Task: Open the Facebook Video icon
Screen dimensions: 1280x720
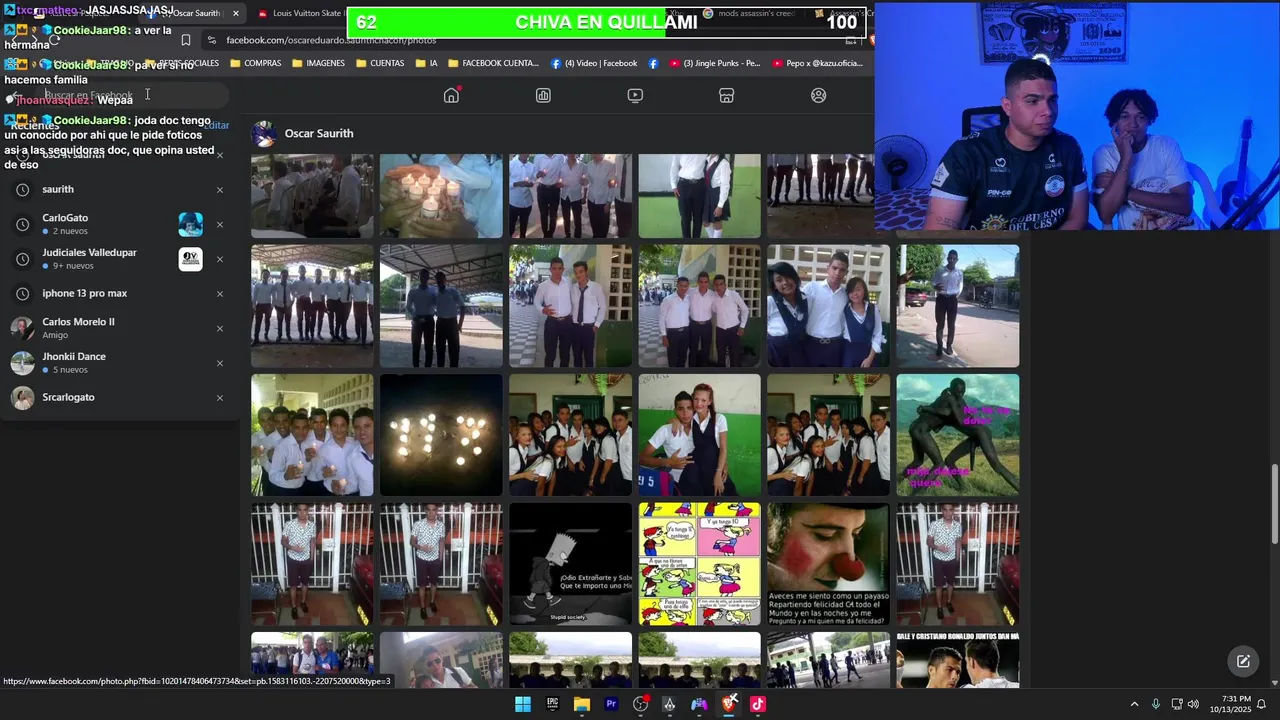Action: click(635, 95)
